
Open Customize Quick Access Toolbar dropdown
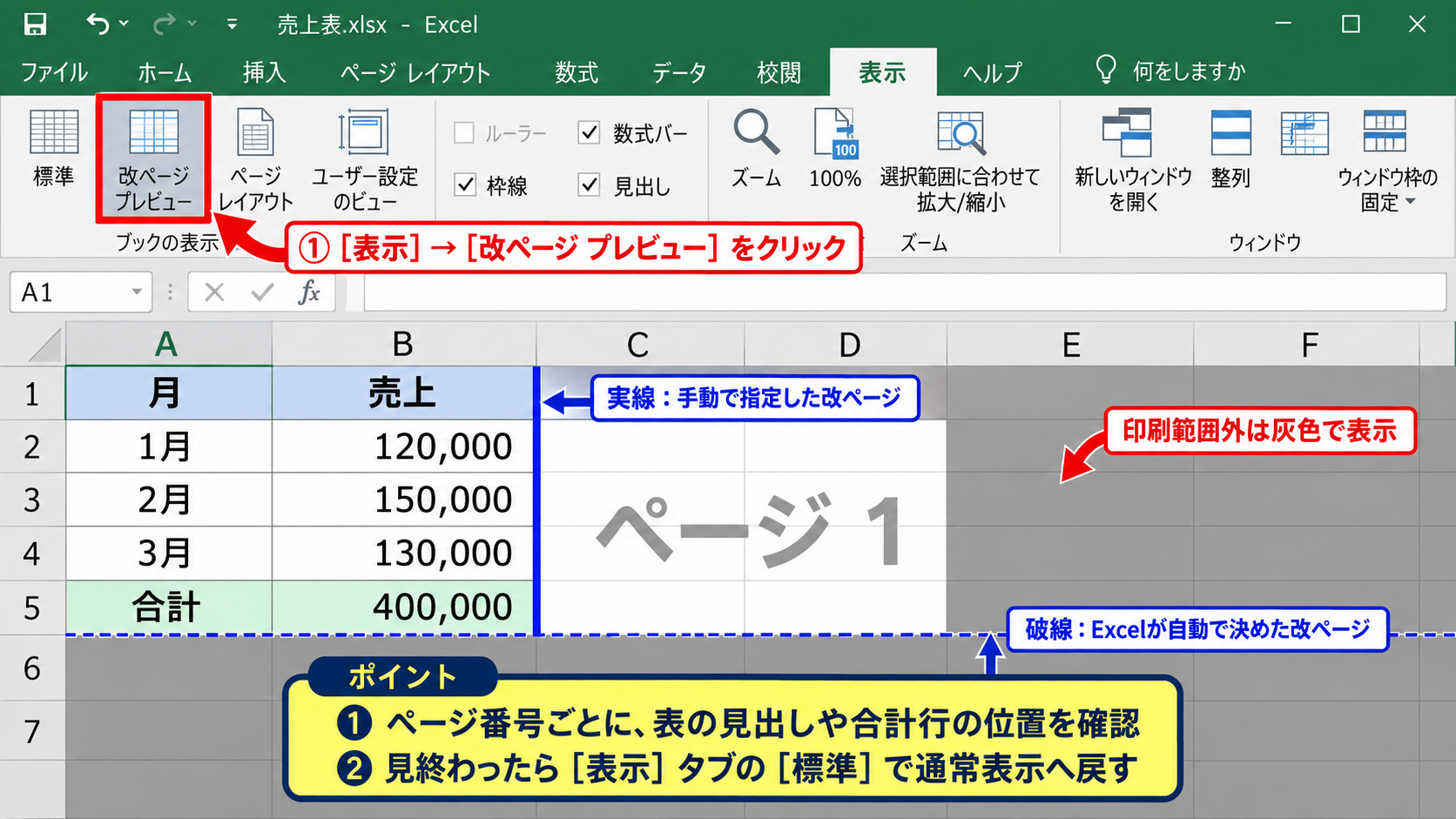tap(232, 24)
